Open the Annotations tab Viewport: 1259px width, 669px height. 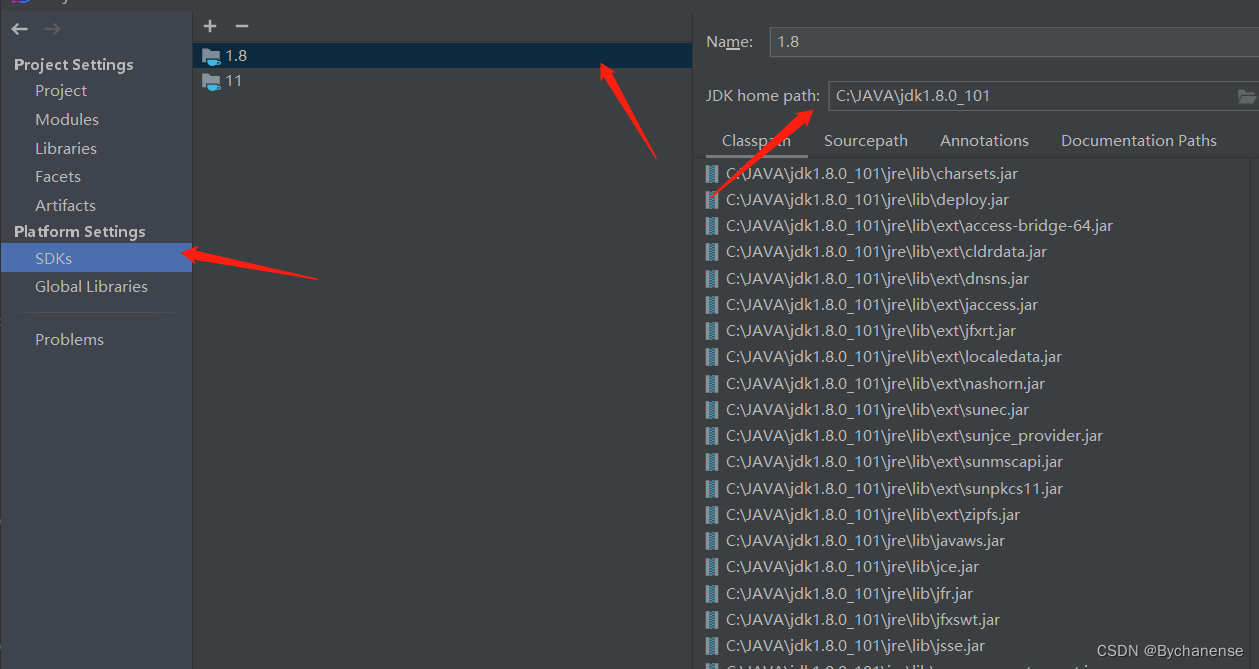click(x=984, y=140)
